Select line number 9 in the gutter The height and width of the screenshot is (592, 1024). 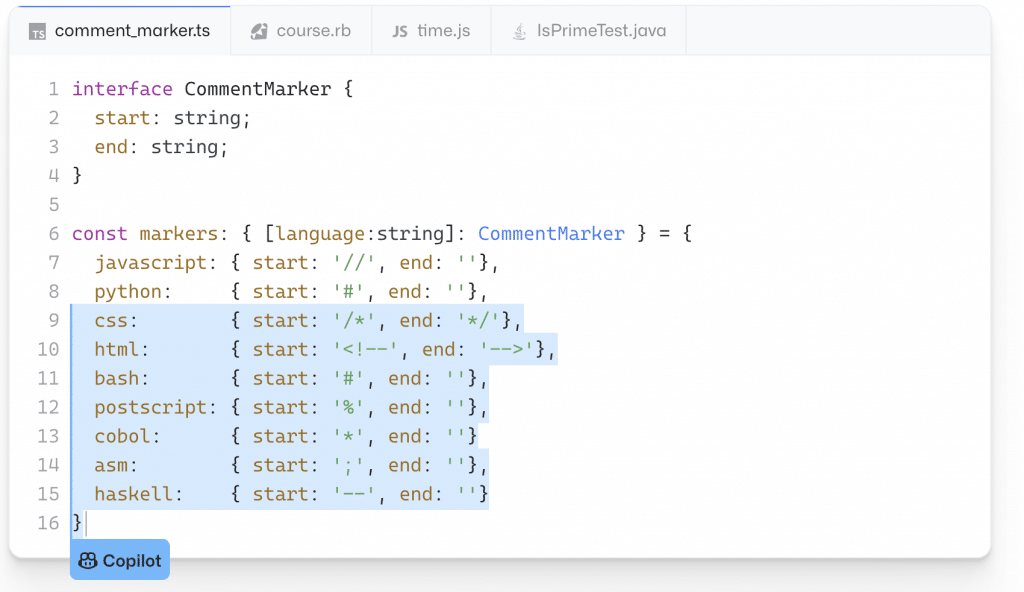tap(54, 321)
